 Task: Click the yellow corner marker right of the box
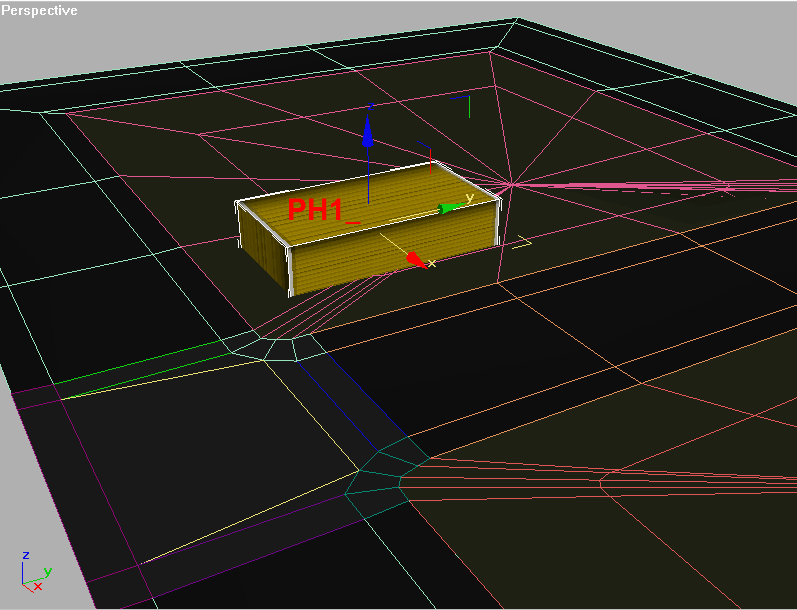pos(522,243)
